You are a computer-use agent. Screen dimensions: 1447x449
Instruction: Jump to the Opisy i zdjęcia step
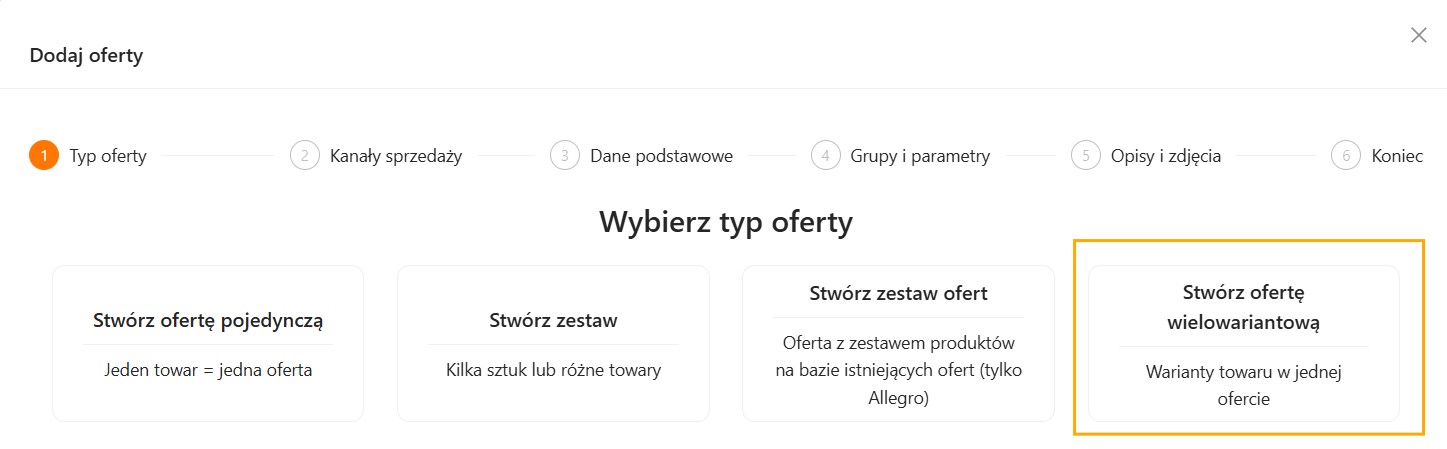(1165, 156)
